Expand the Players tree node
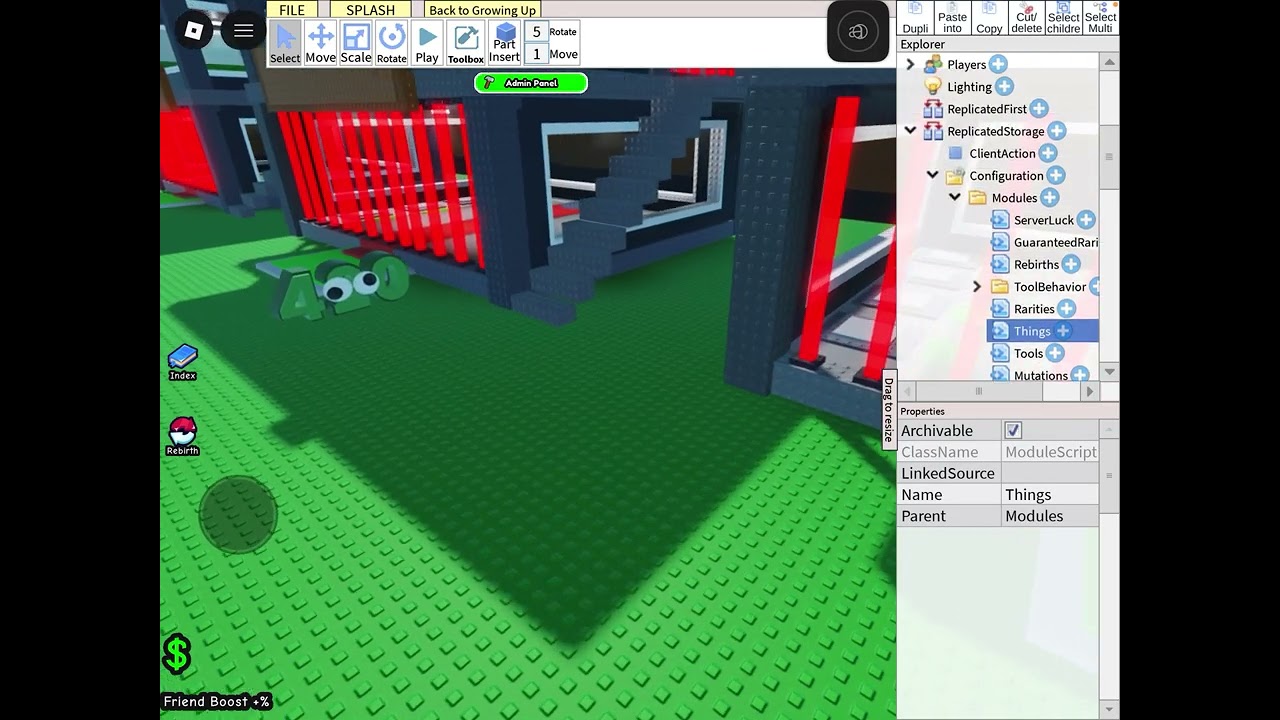The image size is (1280, 720). tap(910, 65)
